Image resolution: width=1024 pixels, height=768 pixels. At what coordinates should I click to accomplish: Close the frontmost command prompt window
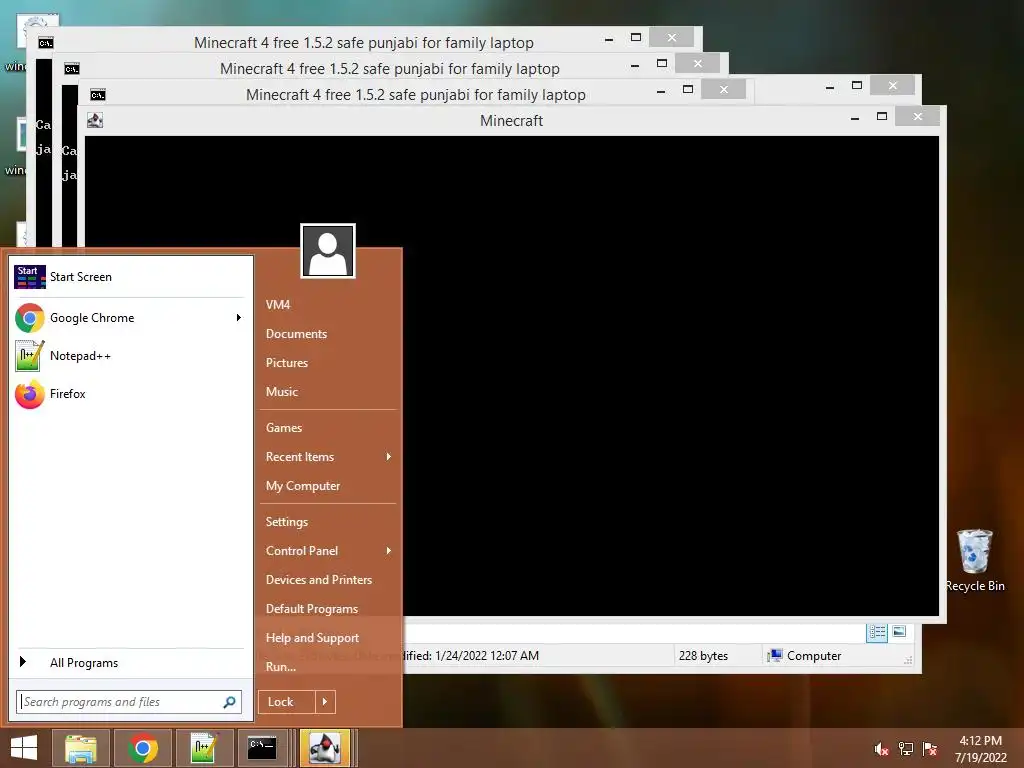click(724, 89)
